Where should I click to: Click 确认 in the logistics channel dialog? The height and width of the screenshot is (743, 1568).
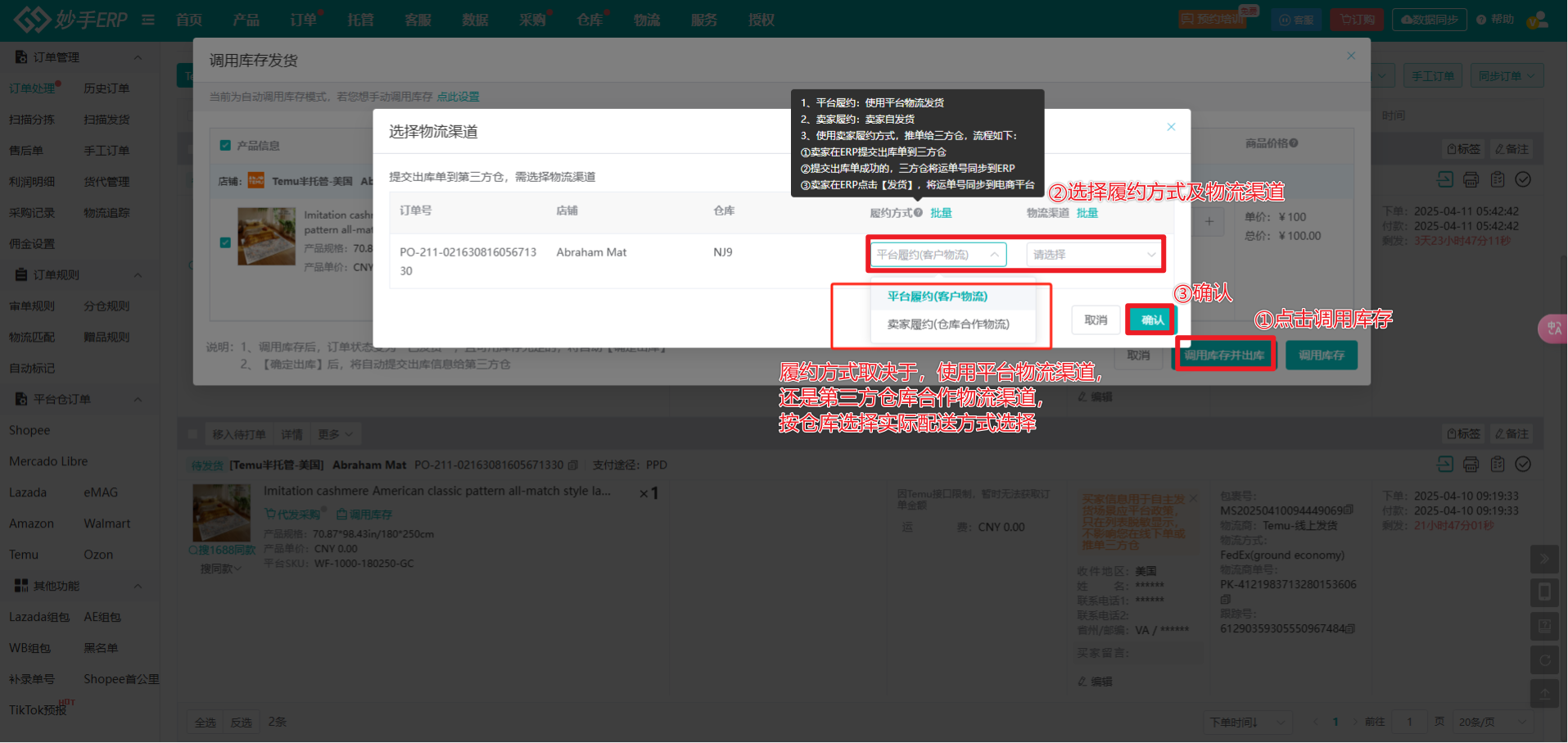tap(1152, 320)
